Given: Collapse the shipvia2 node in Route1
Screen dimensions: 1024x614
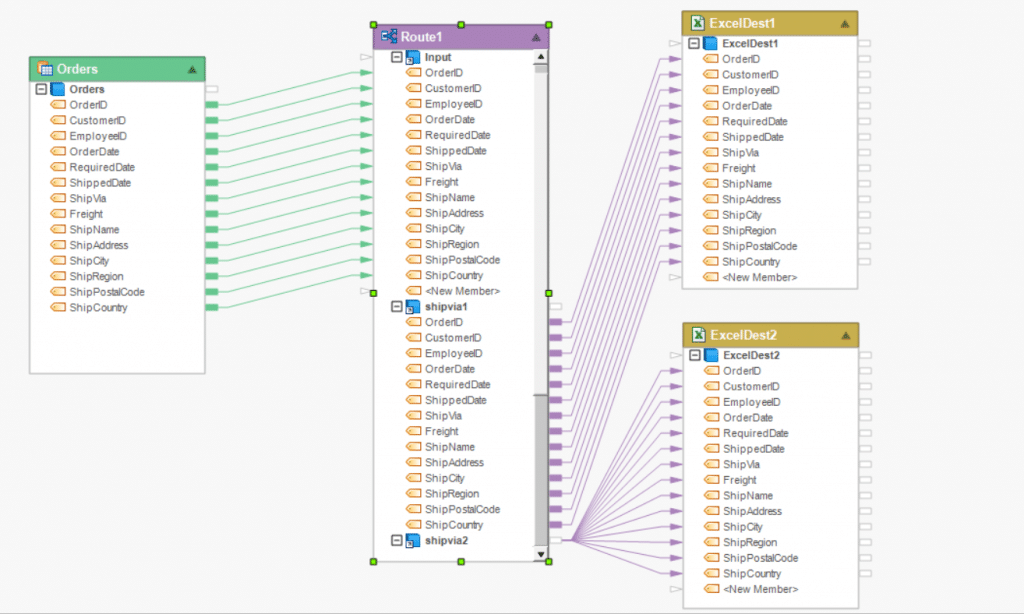Looking at the screenshot, I should (x=397, y=541).
